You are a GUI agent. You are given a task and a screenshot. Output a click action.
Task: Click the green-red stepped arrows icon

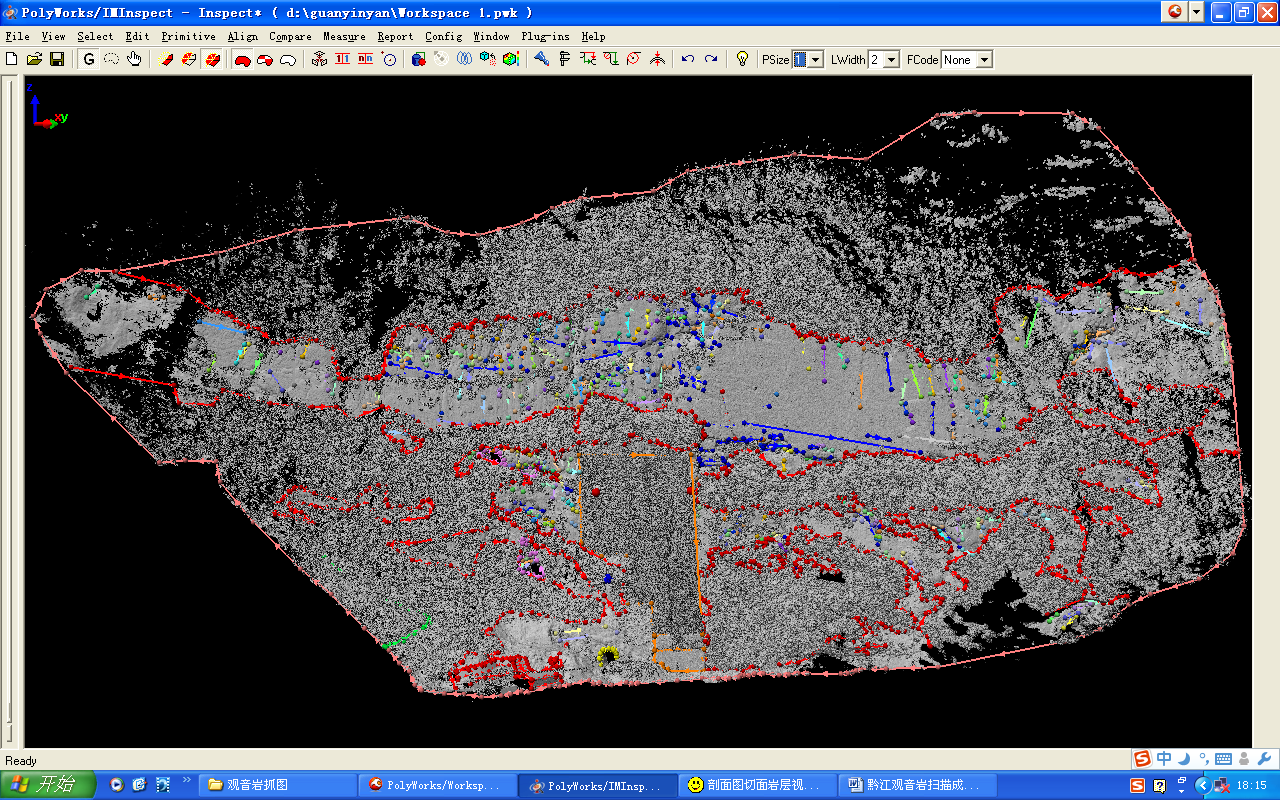588,60
